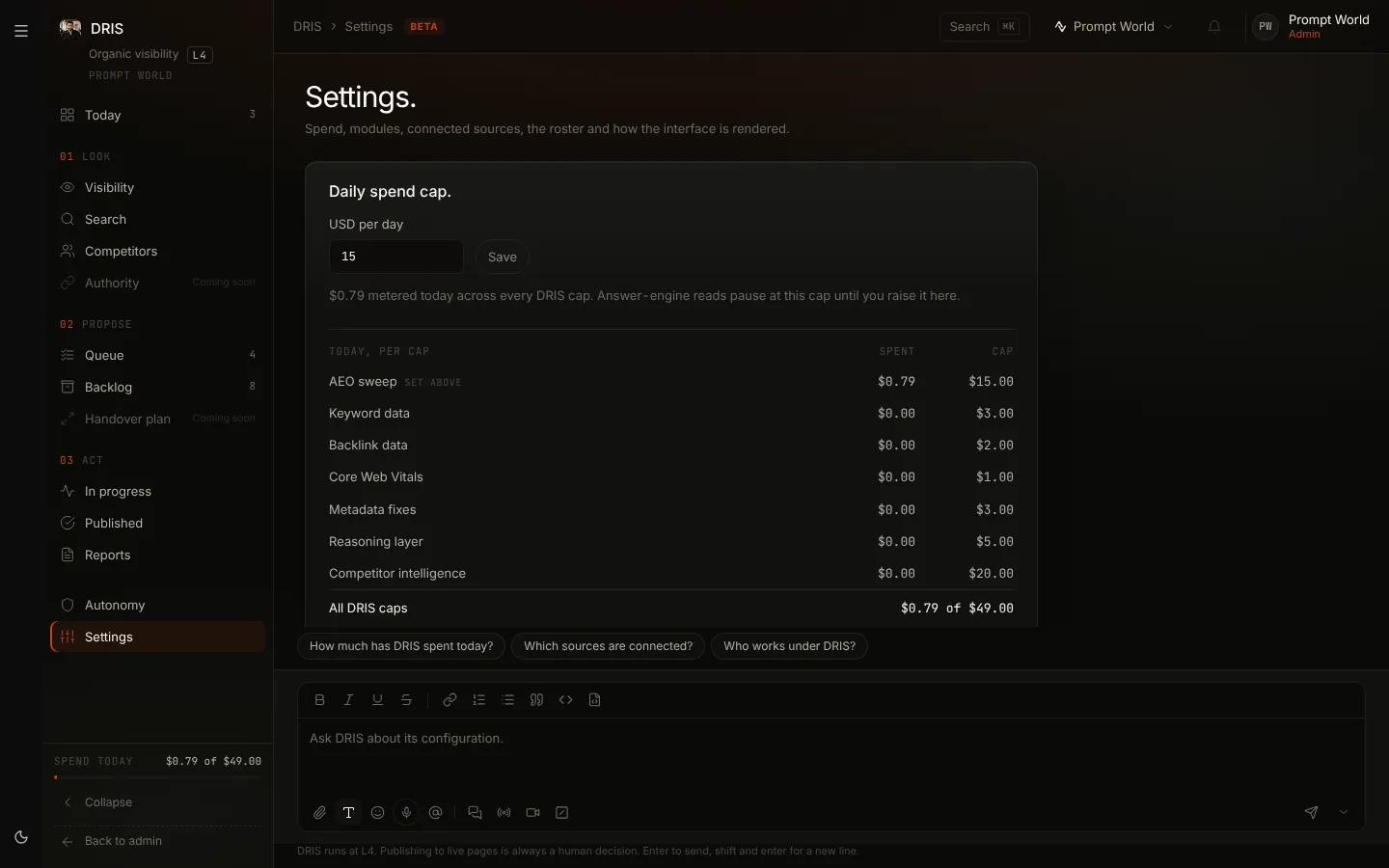Focus the Ask DRIS message box
The height and width of the screenshot is (868, 1389).
[831, 756]
